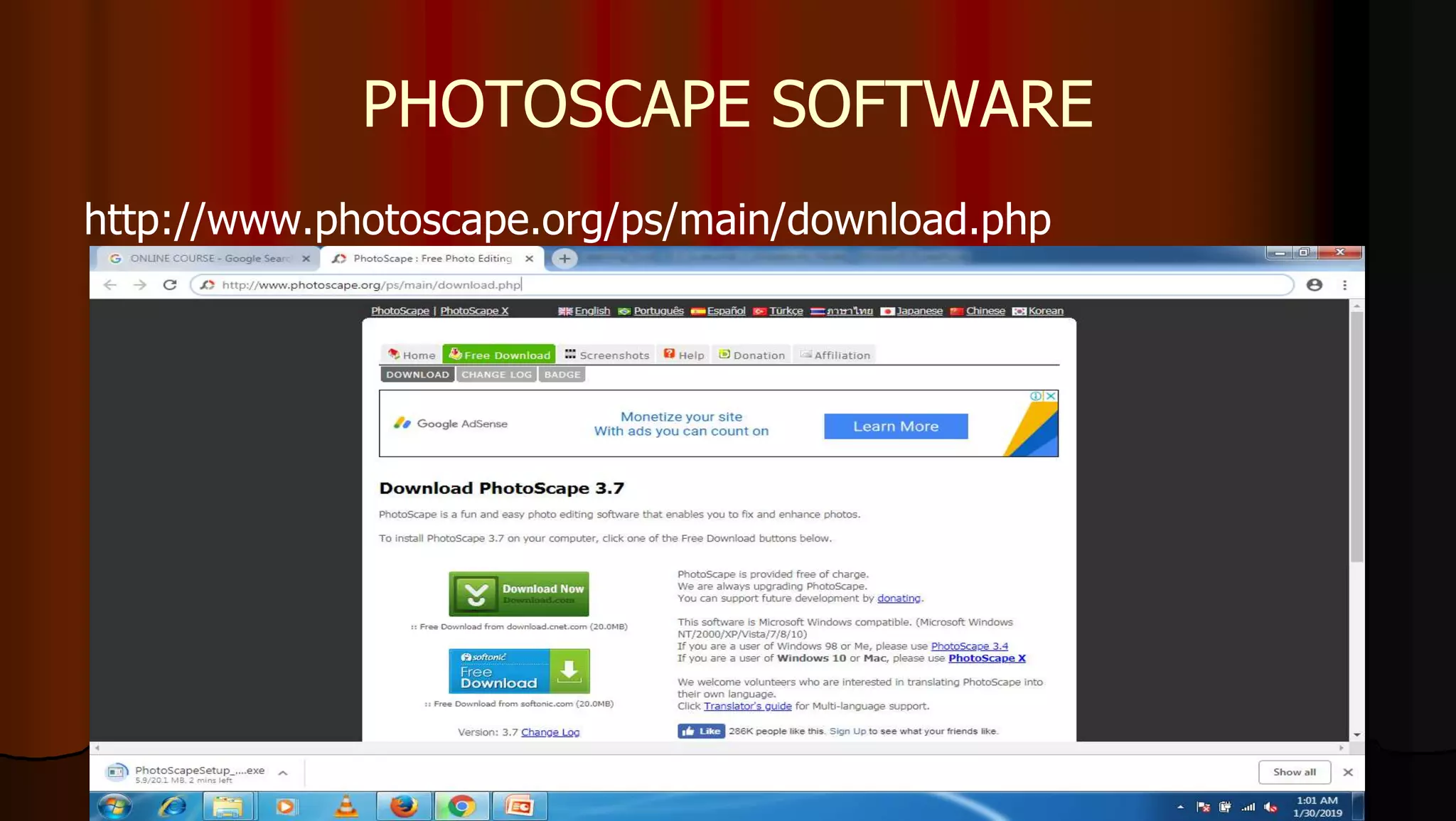Select the CHANGE LOG sub-tab

(x=496, y=375)
